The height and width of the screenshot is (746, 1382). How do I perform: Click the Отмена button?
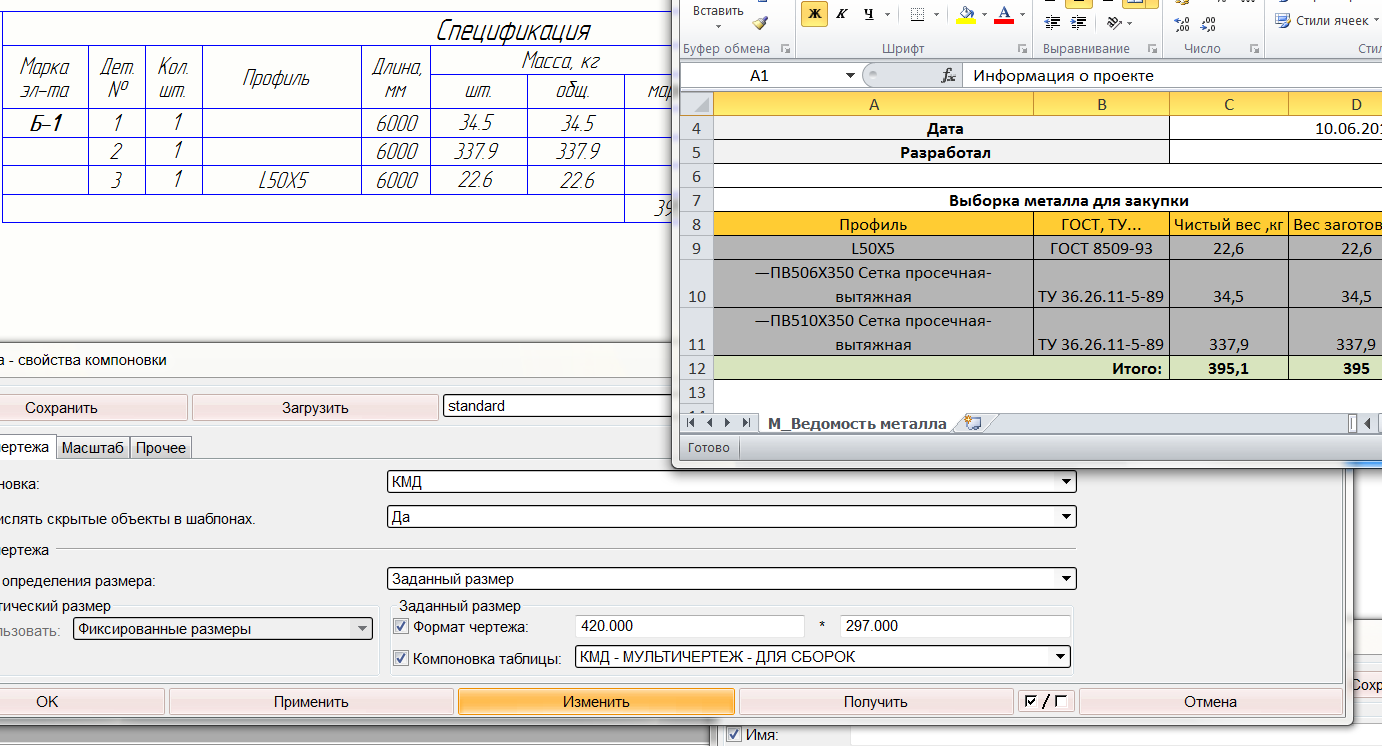click(1210, 702)
